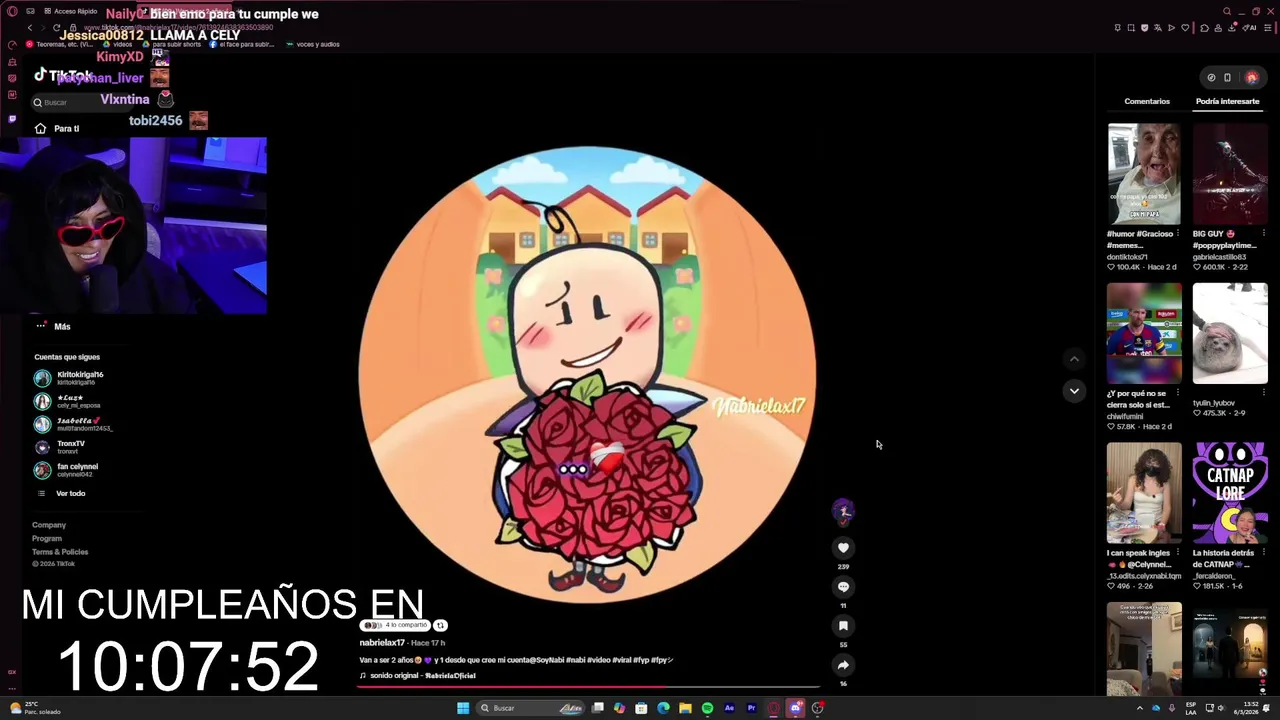Open the tyulin_lyubov seal video thumbnail
The image size is (1280, 720).
(1230, 333)
